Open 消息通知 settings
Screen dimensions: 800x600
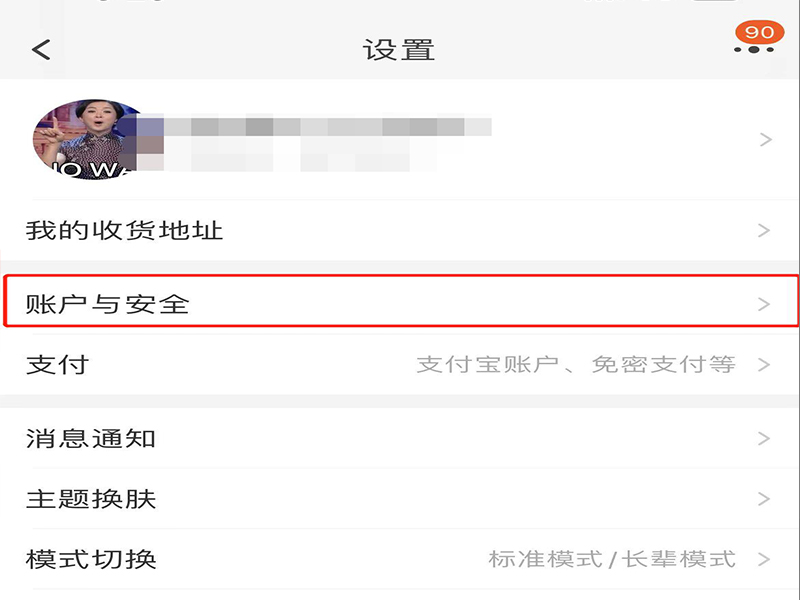(x=400, y=438)
